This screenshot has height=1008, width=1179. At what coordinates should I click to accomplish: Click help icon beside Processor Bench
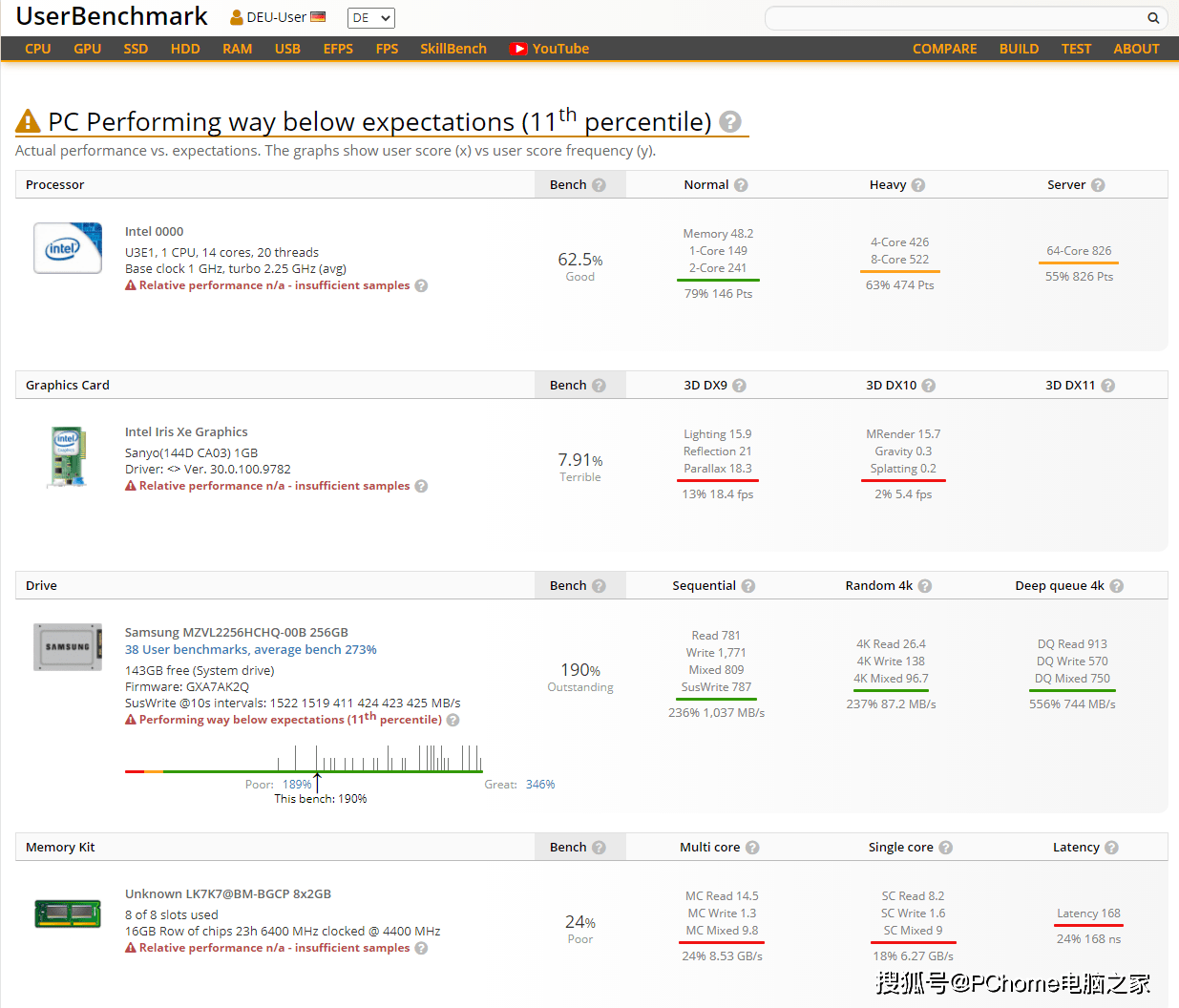(599, 185)
